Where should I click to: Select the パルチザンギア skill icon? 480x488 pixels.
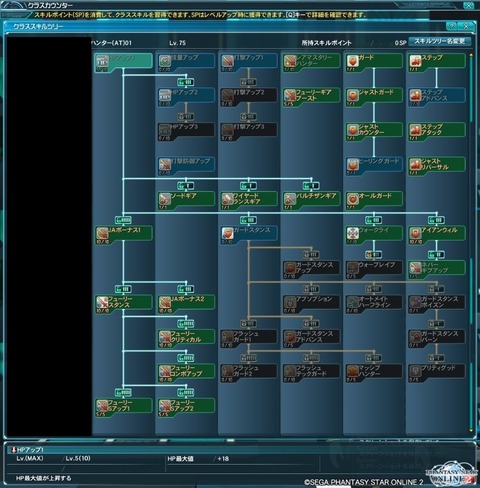pos(290,200)
